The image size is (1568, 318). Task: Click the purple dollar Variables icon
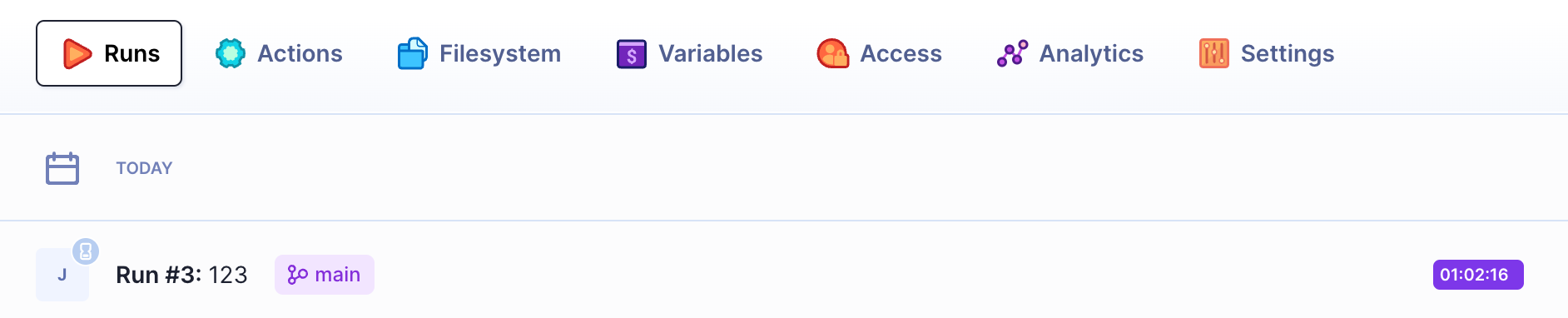pyautogui.click(x=632, y=54)
